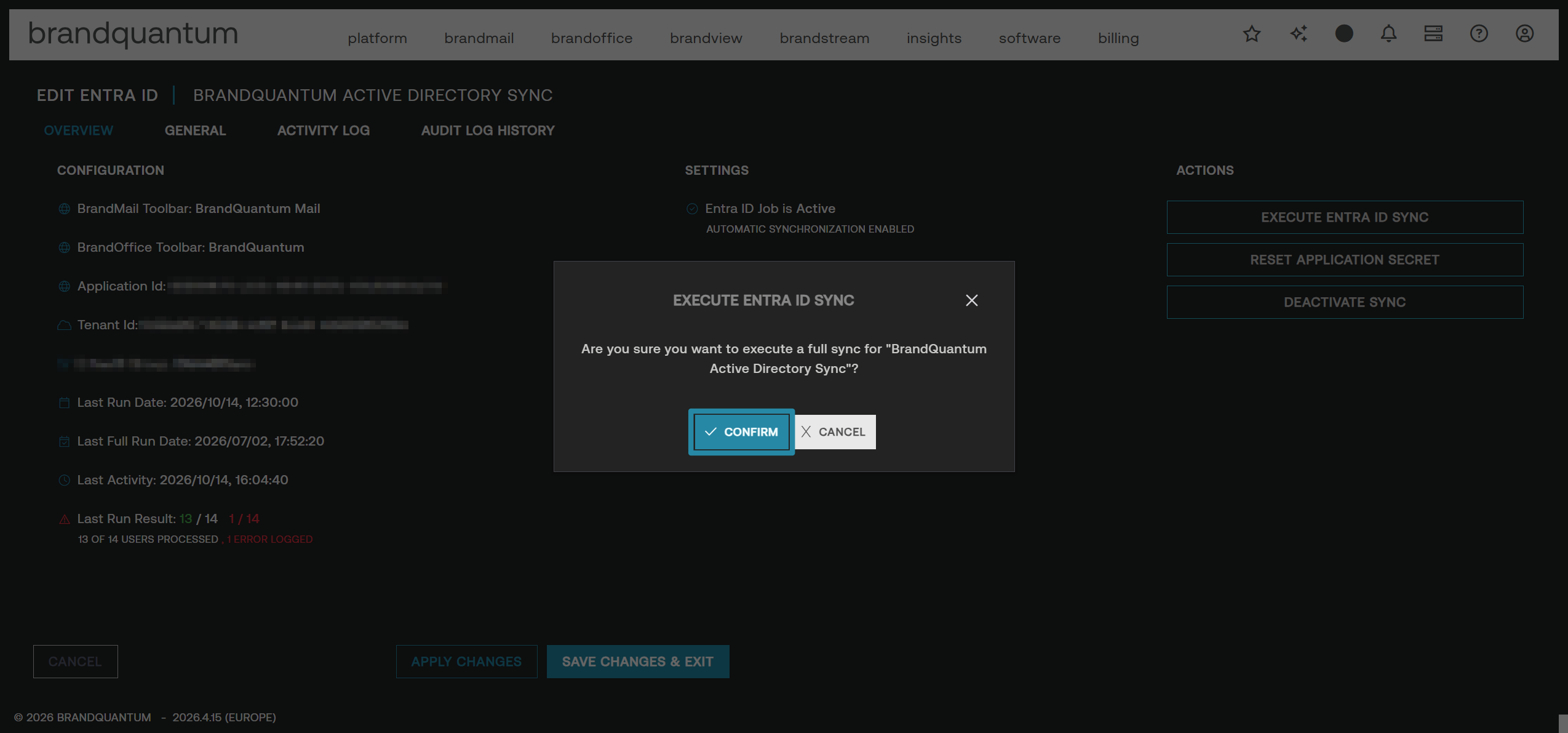Switch to the Overview tab
Image resolution: width=1568 pixels, height=733 pixels.
coord(79,130)
